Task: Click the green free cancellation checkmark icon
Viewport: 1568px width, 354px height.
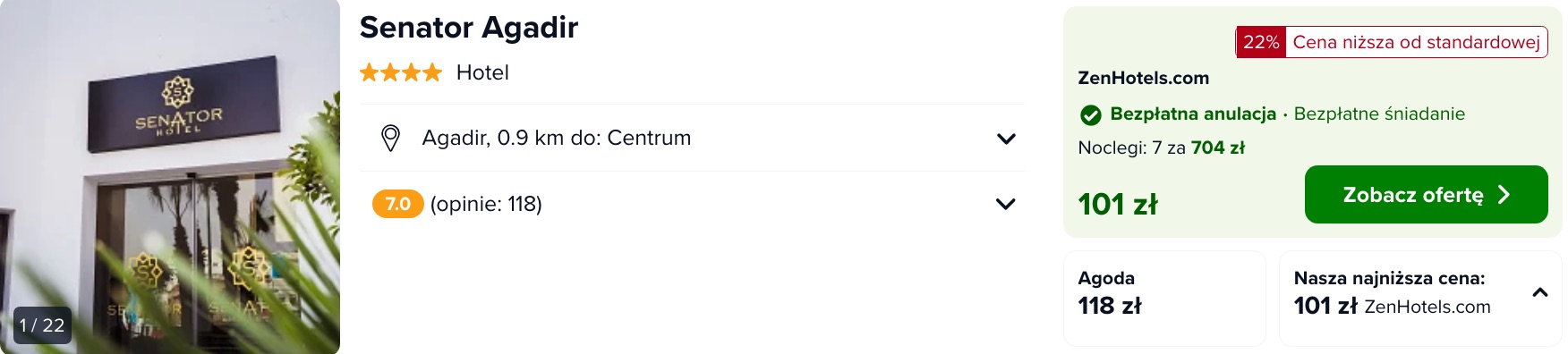Action: point(1090,114)
